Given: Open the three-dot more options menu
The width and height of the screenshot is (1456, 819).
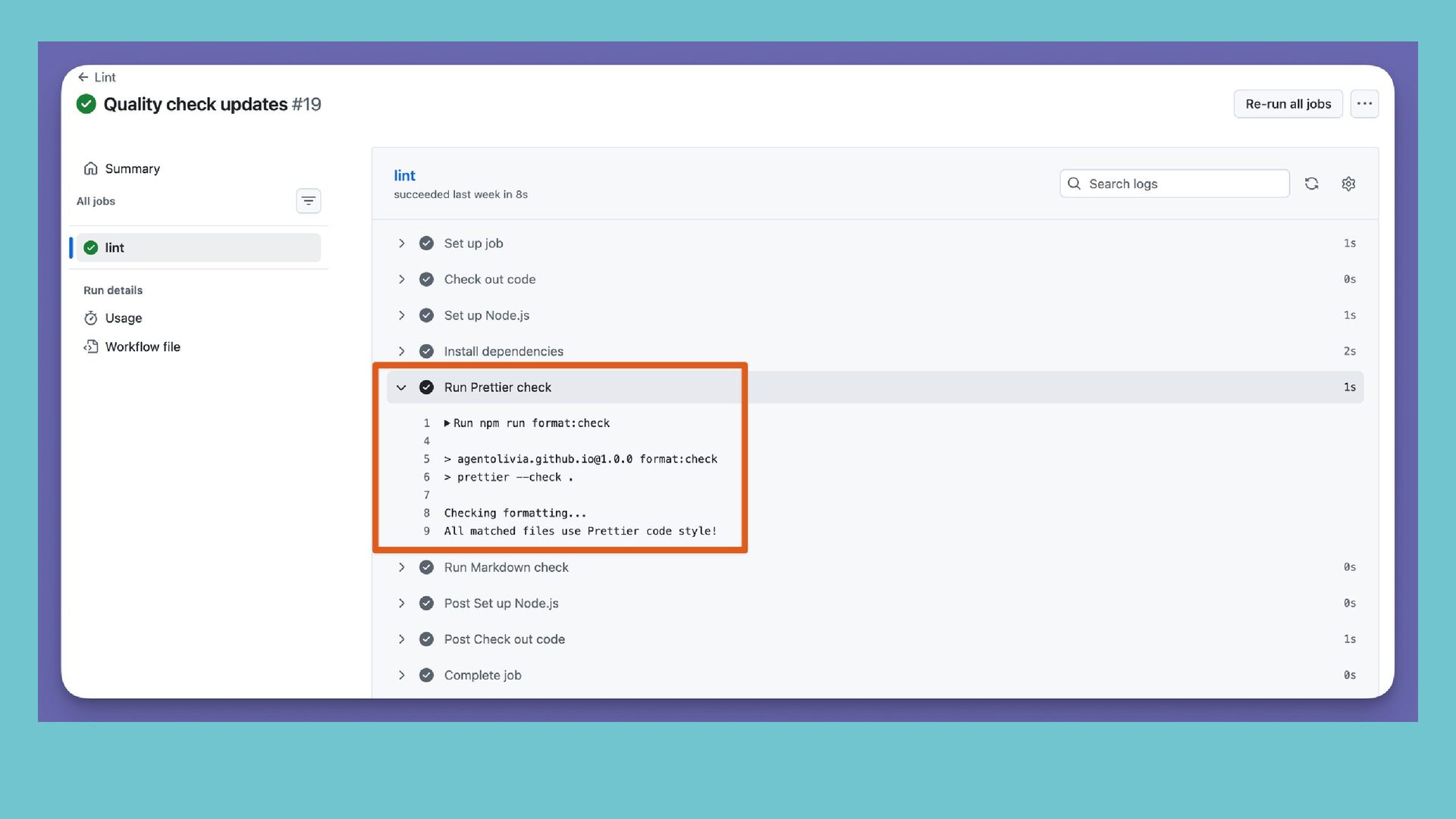Looking at the screenshot, I should coord(1364,104).
